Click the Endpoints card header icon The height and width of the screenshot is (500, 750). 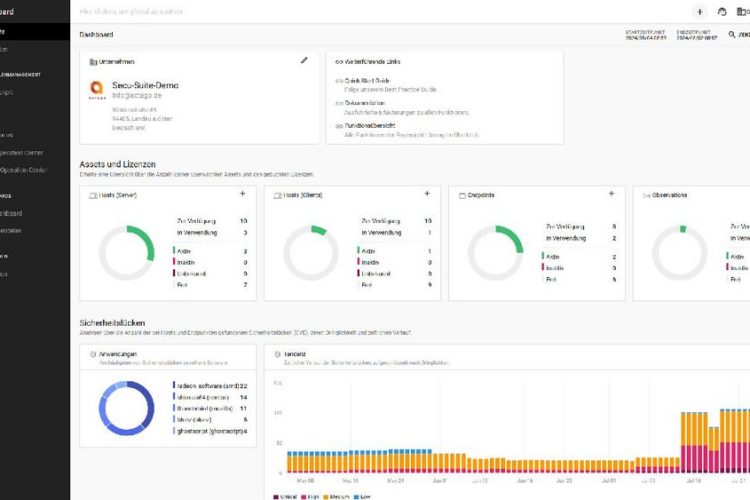pyautogui.click(x=462, y=195)
